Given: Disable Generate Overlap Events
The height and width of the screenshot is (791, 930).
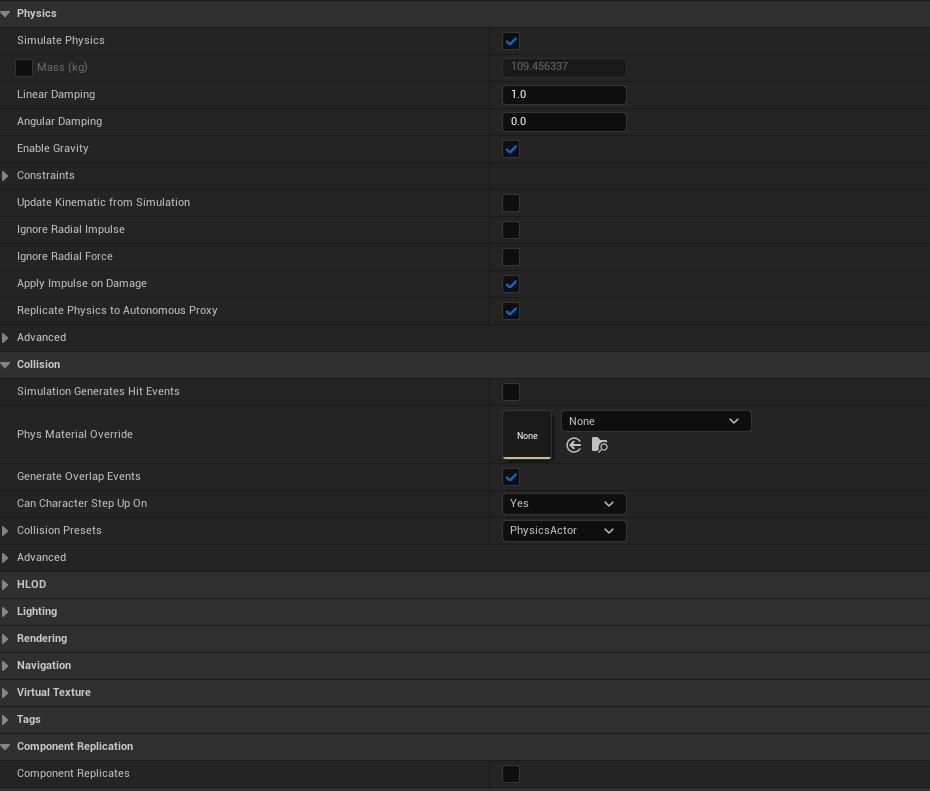Looking at the screenshot, I should click(511, 477).
